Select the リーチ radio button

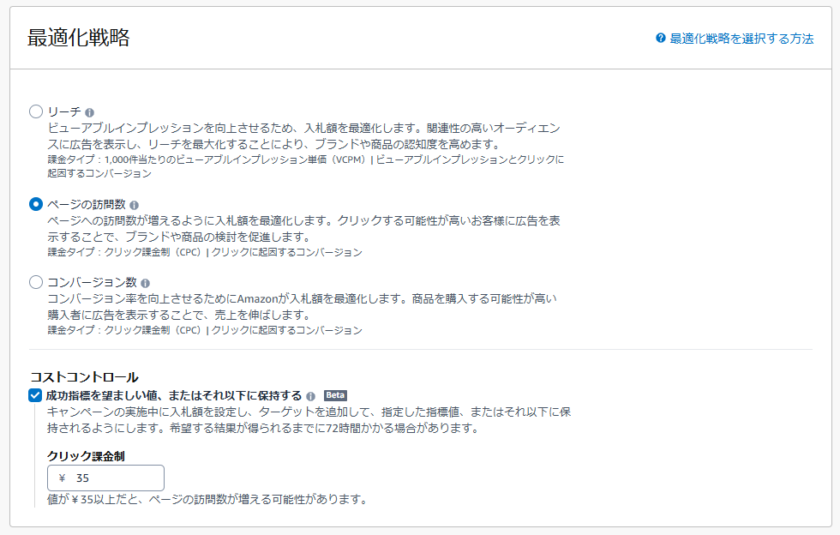(36, 112)
